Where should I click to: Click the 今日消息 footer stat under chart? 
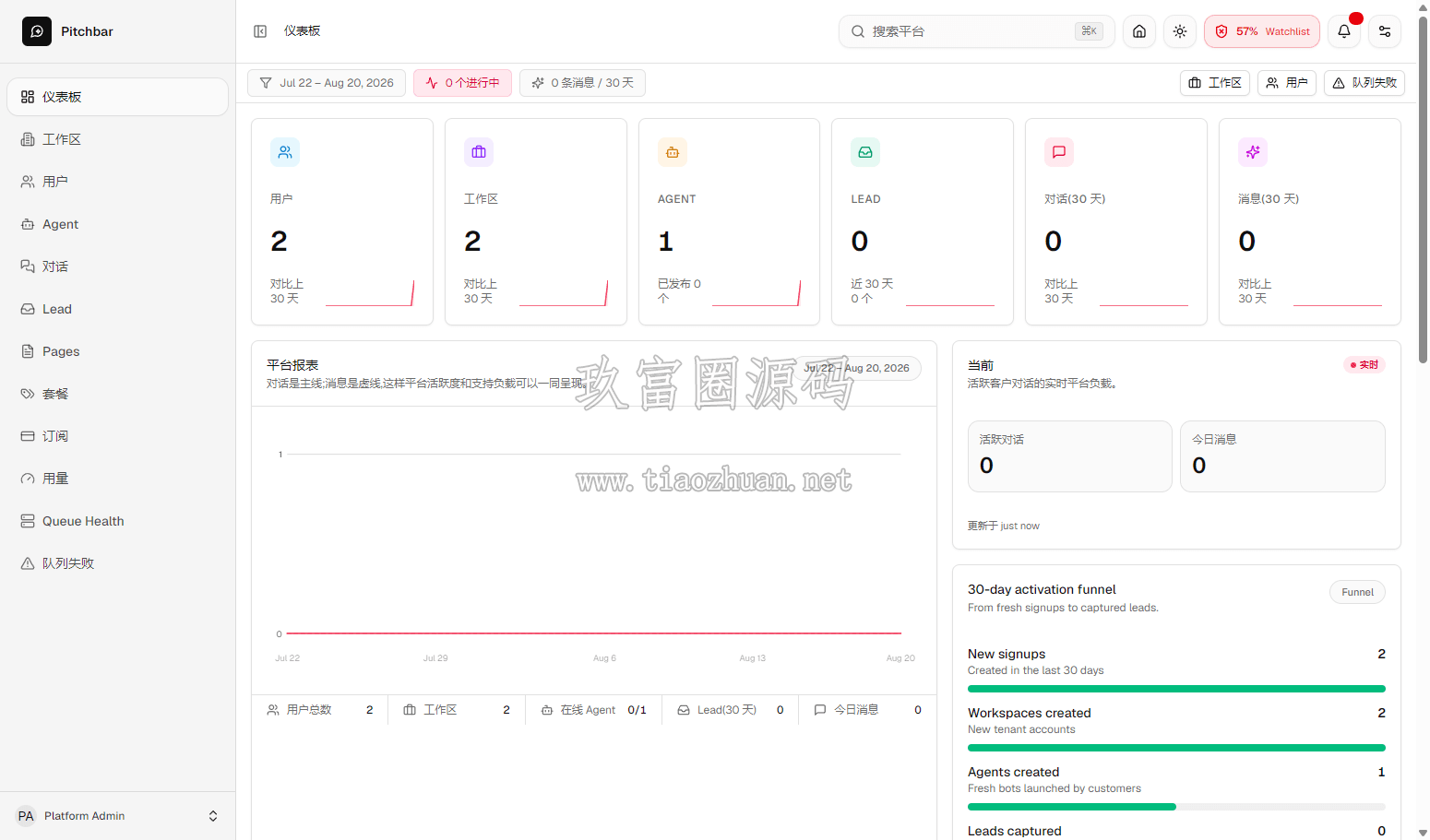pyautogui.click(x=867, y=710)
